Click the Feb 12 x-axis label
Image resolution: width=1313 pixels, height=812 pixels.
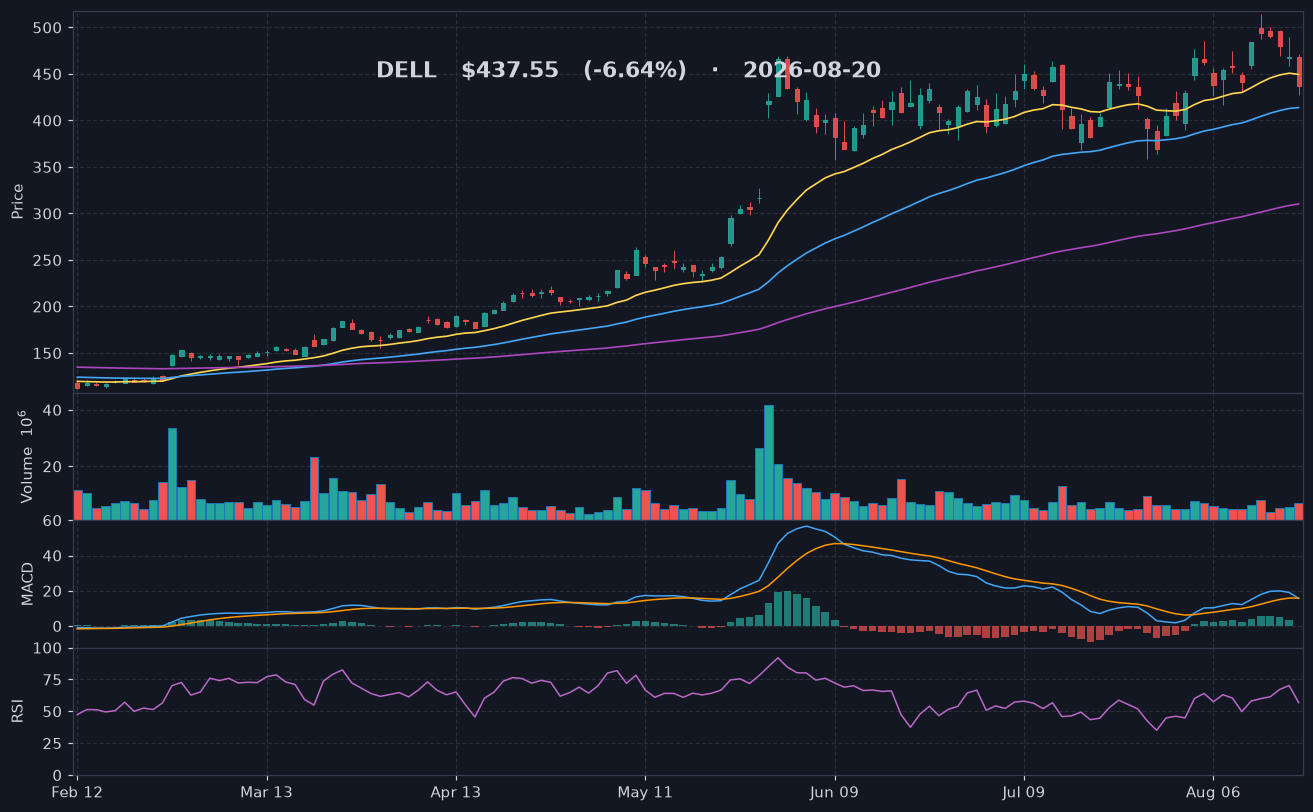(78, 792)
